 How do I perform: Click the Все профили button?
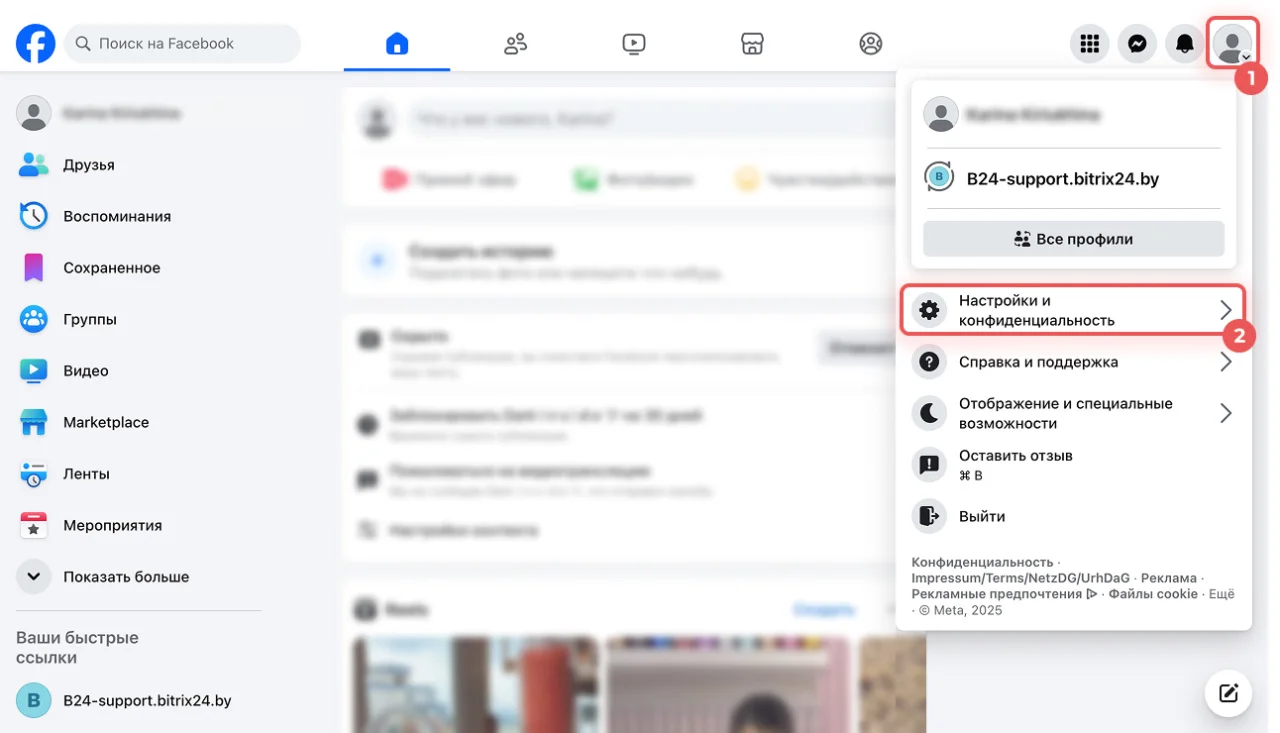coord(1073,239)
